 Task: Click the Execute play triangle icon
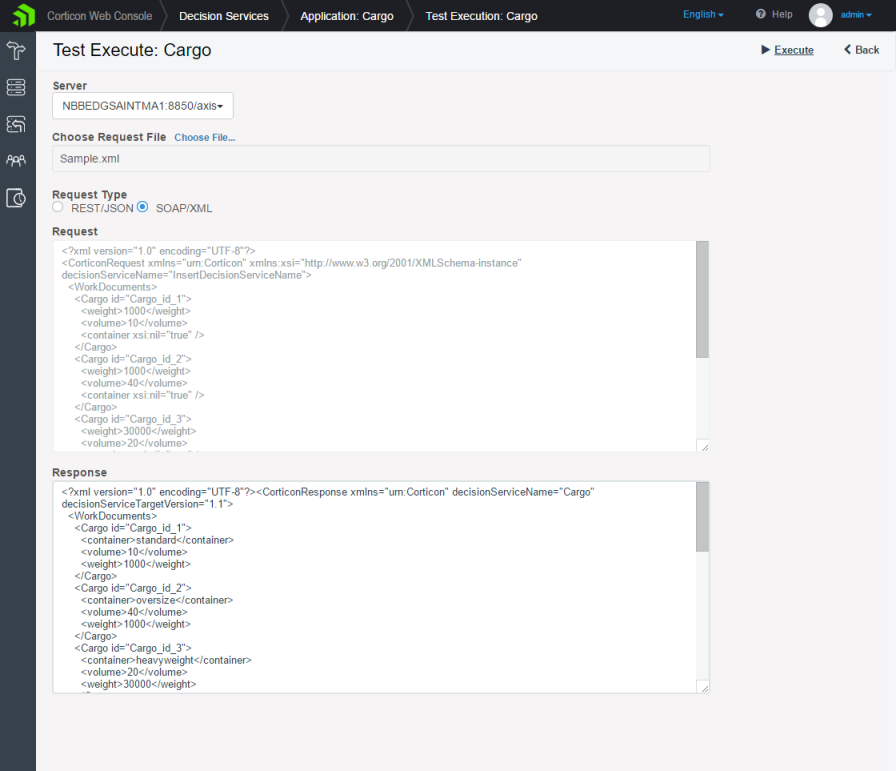(766, 50)
